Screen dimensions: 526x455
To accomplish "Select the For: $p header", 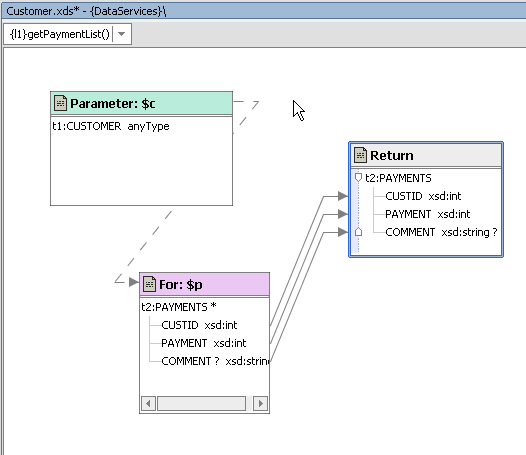I will point(204,284).
